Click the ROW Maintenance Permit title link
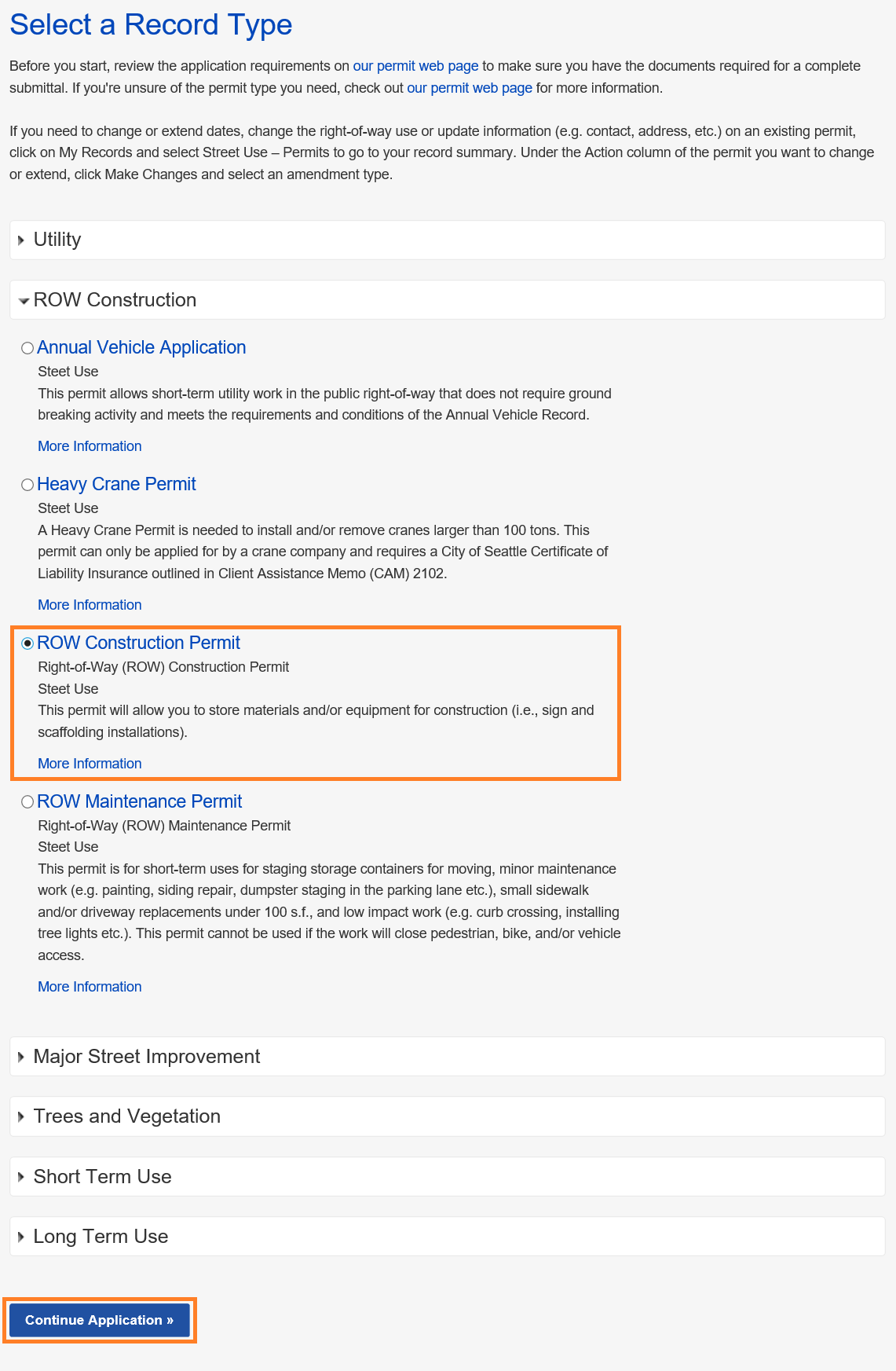Viewport: 896px width, 1371px height. coord(139,801)
